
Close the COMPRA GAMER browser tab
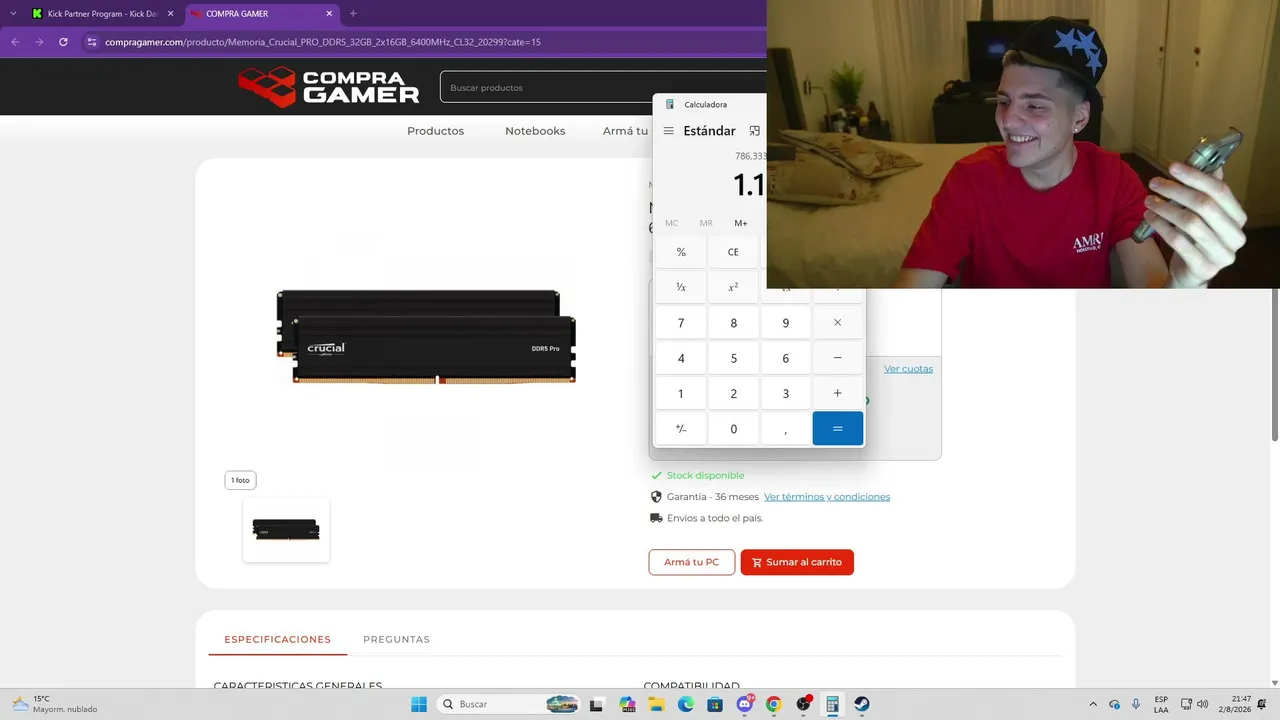329,14
